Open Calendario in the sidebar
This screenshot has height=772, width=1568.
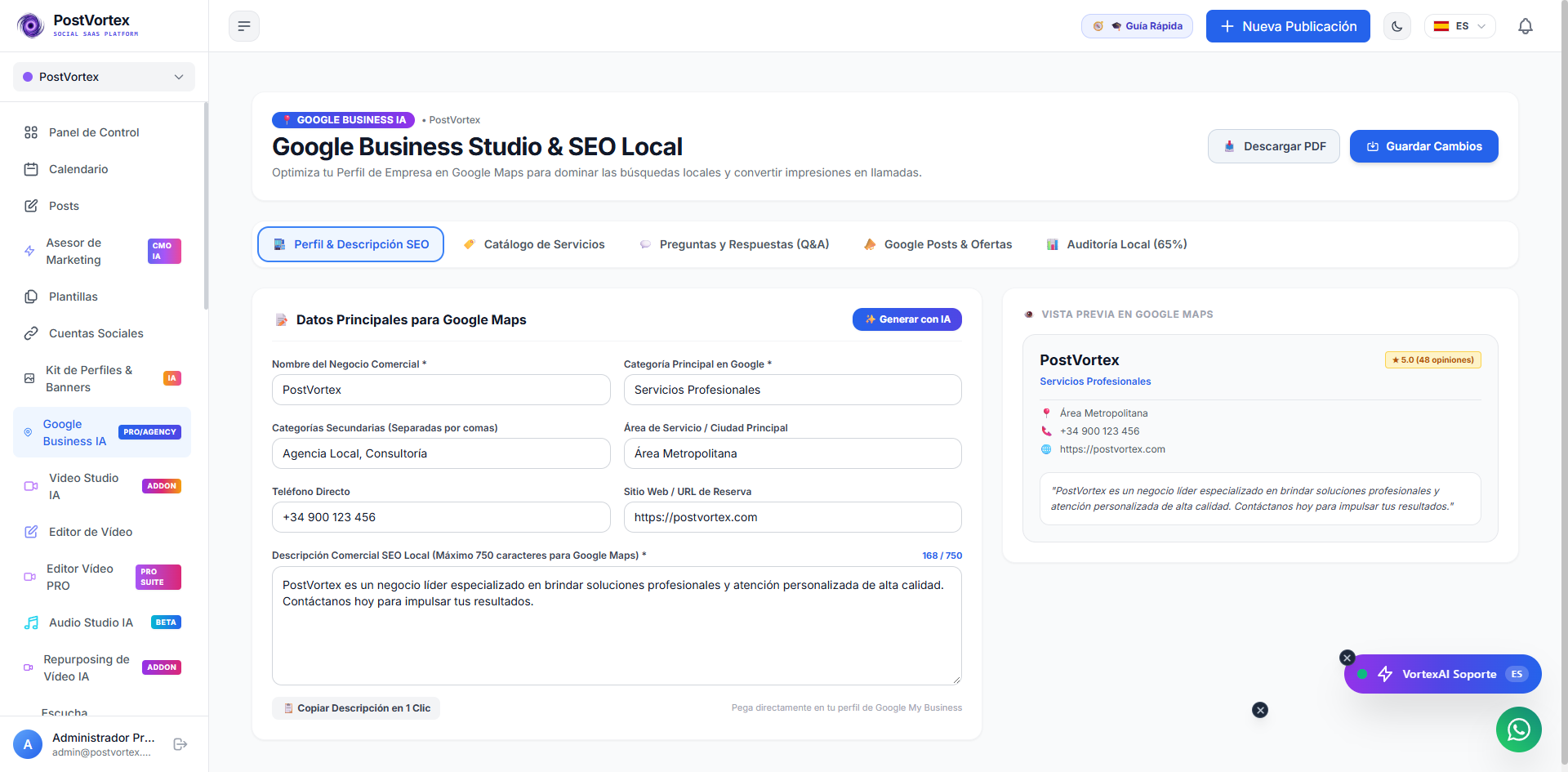(x=104, y=169)
